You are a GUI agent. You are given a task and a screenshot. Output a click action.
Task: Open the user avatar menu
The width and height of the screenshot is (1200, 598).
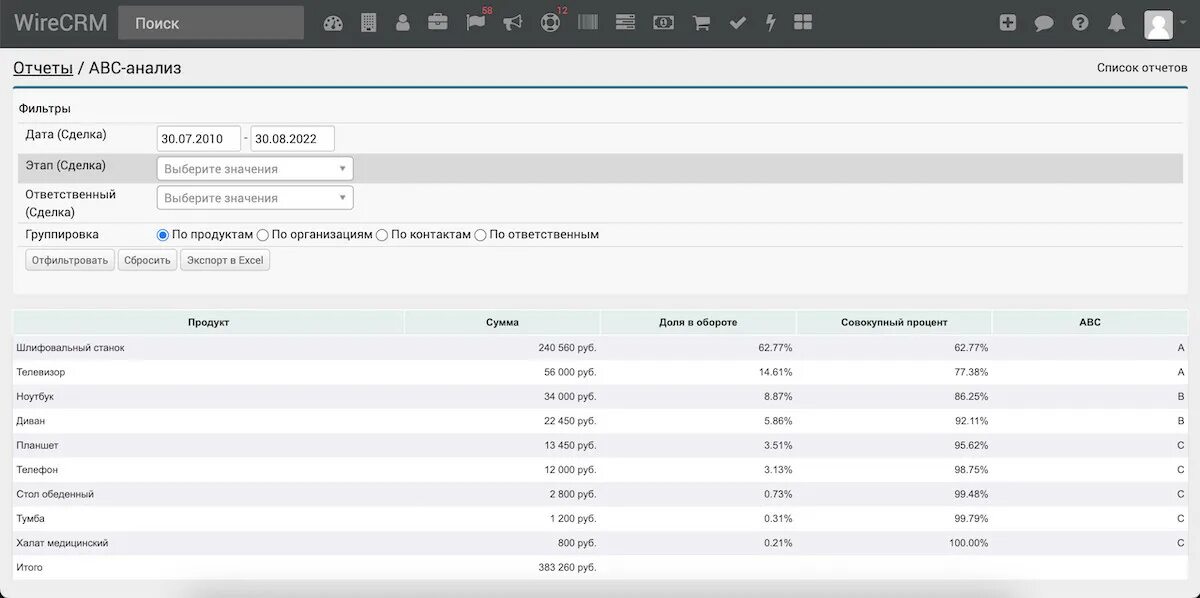point(1166,24)
